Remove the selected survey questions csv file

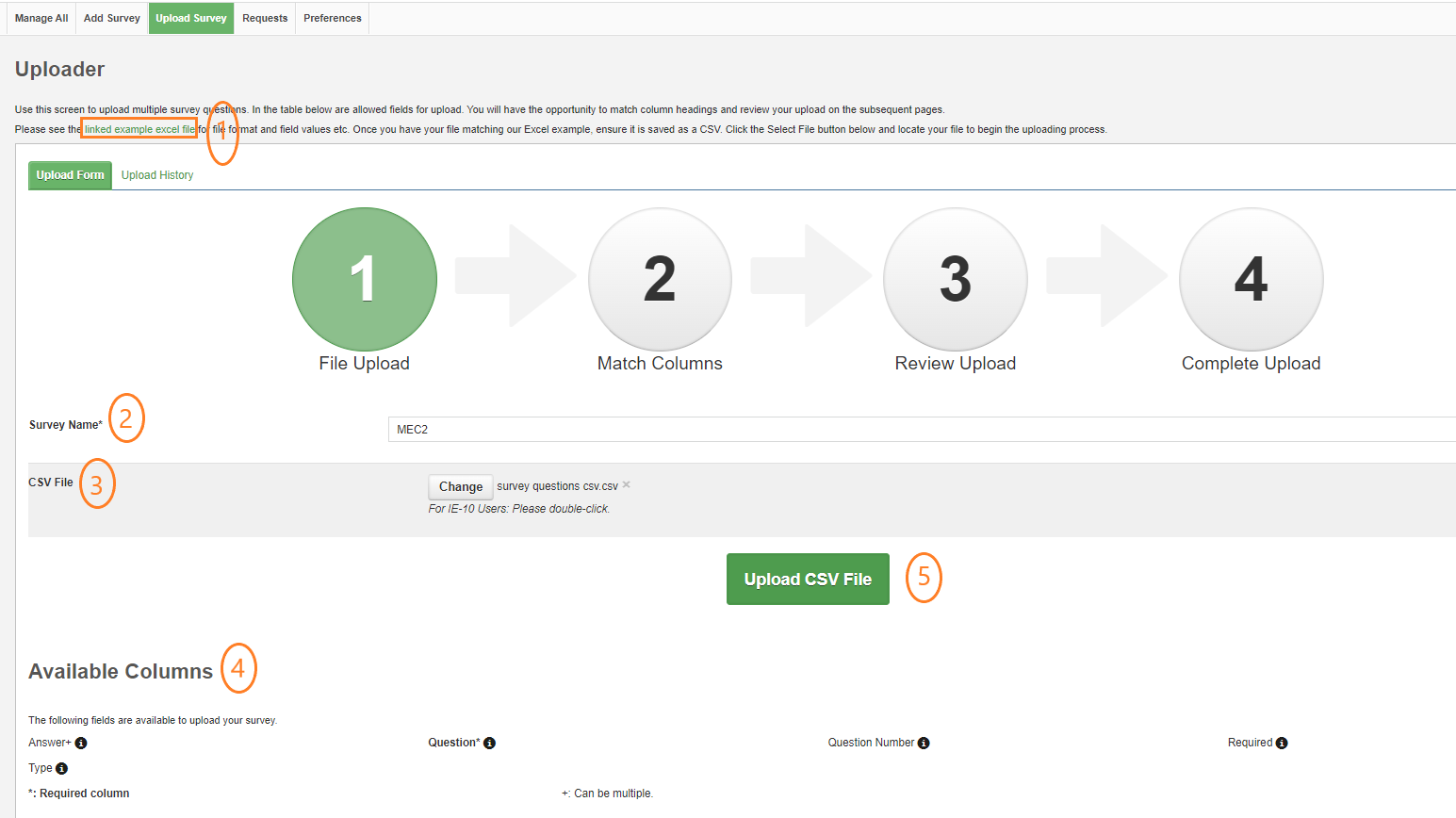[627, 485]
